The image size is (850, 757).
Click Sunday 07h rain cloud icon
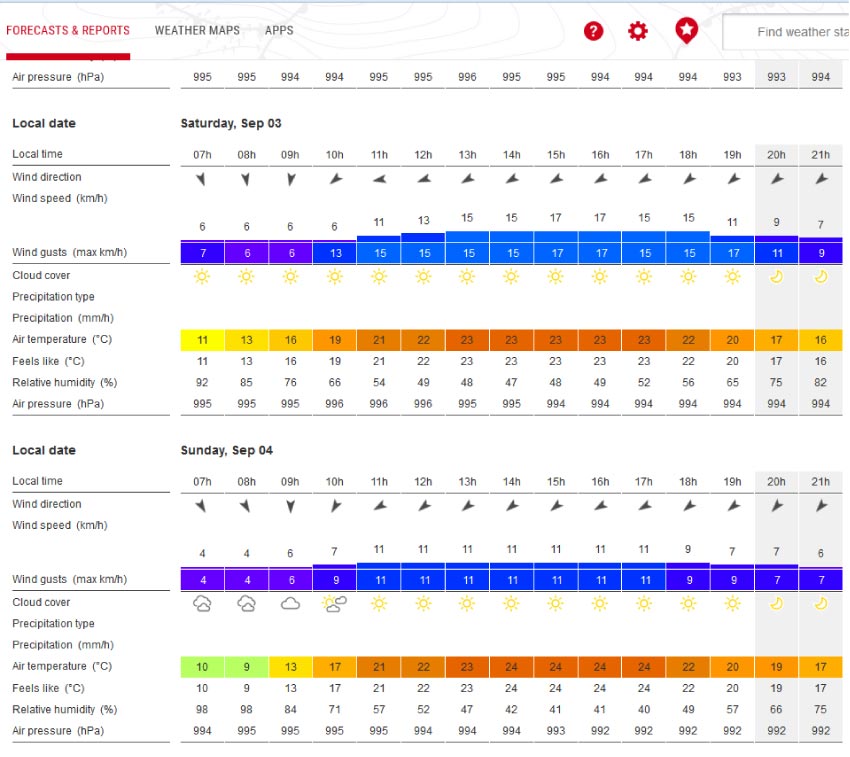[x=202, y=603]
